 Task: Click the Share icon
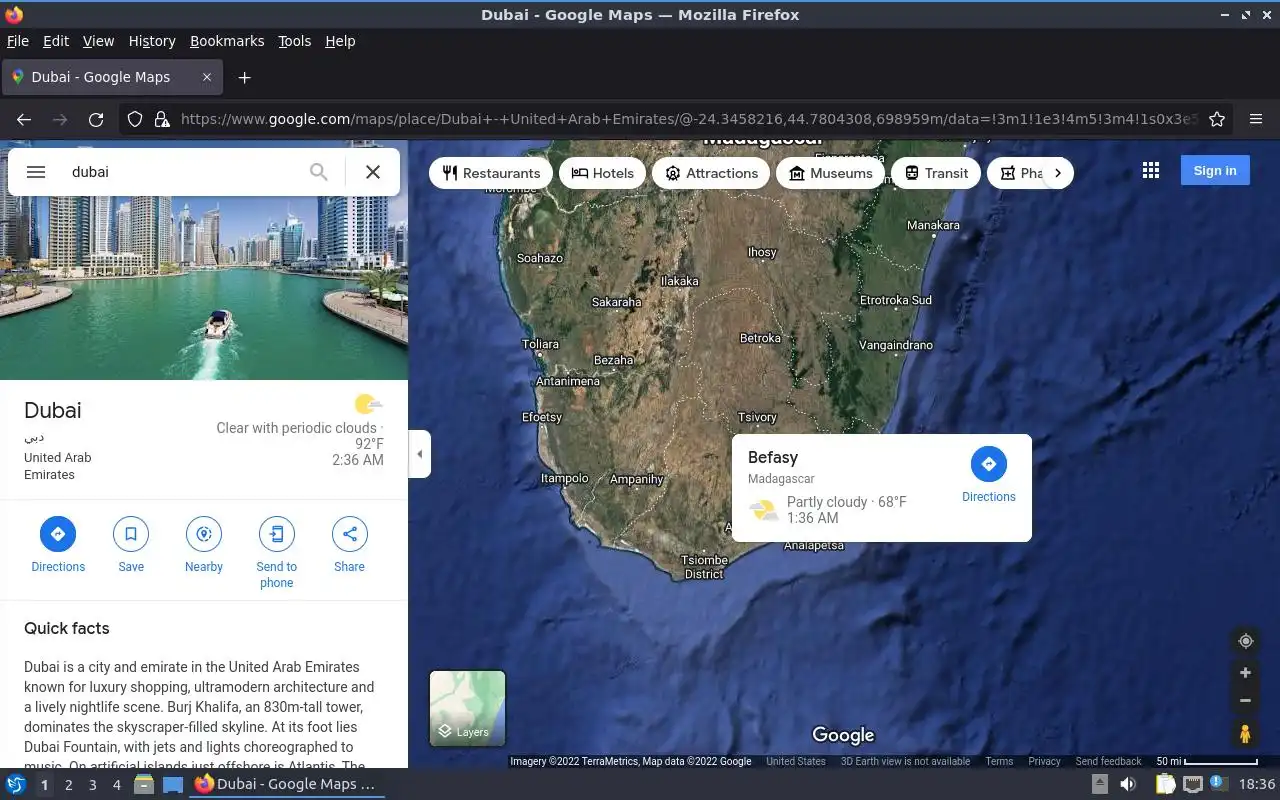click(x=350, y=534)
